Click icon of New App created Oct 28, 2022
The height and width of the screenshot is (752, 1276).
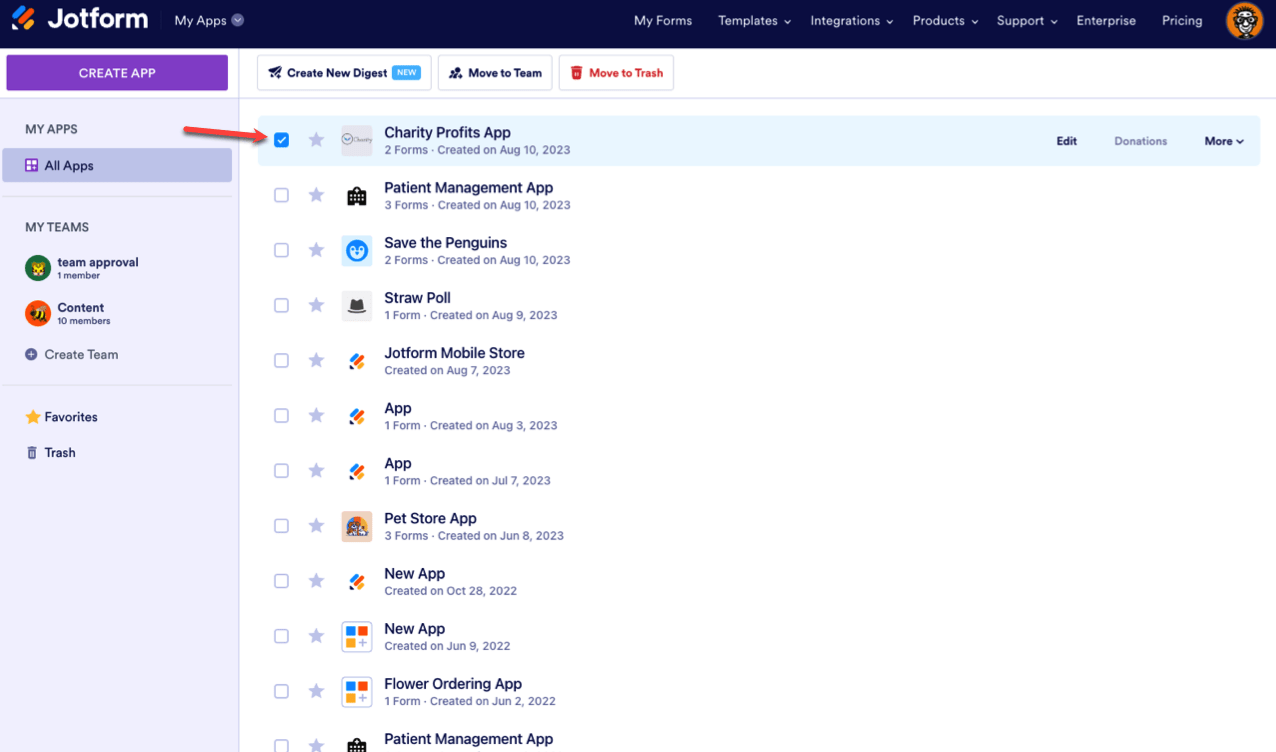click(x=357, y=581)
